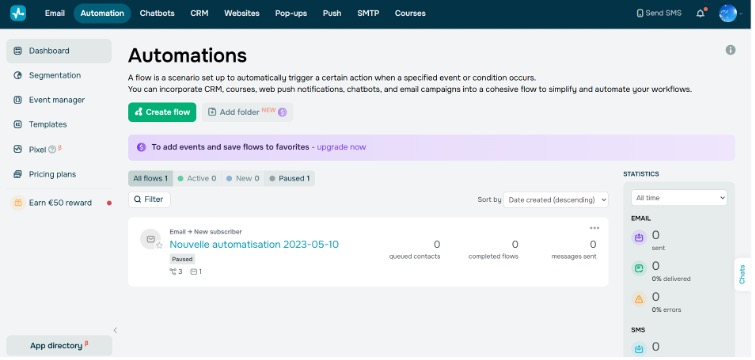Click the Email delivered statistics icon
The image size is (755, 360).
pyautogui.click(x=639, y=269)
